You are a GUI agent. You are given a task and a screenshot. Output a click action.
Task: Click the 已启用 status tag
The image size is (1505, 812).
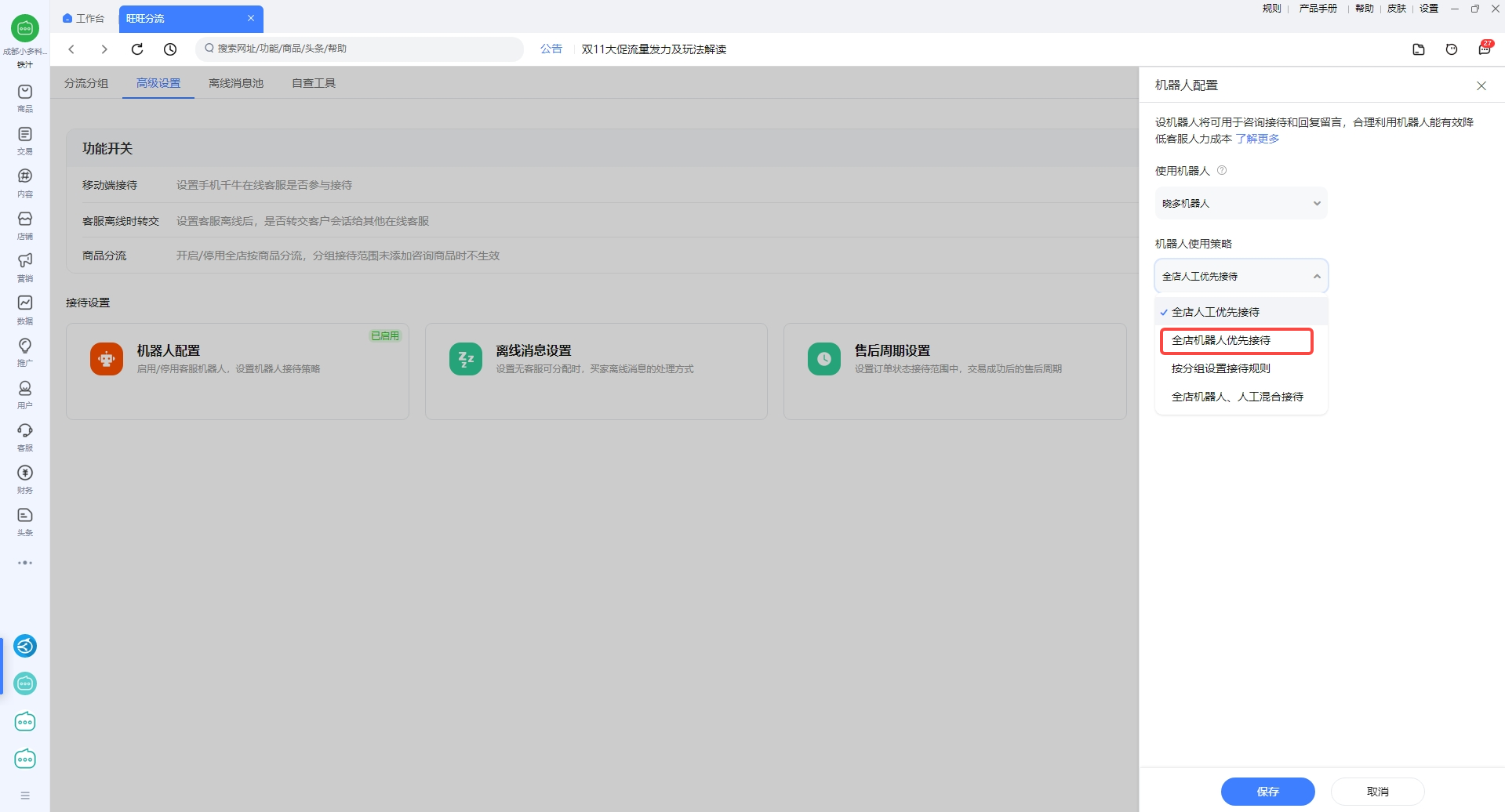pos(385,335)
